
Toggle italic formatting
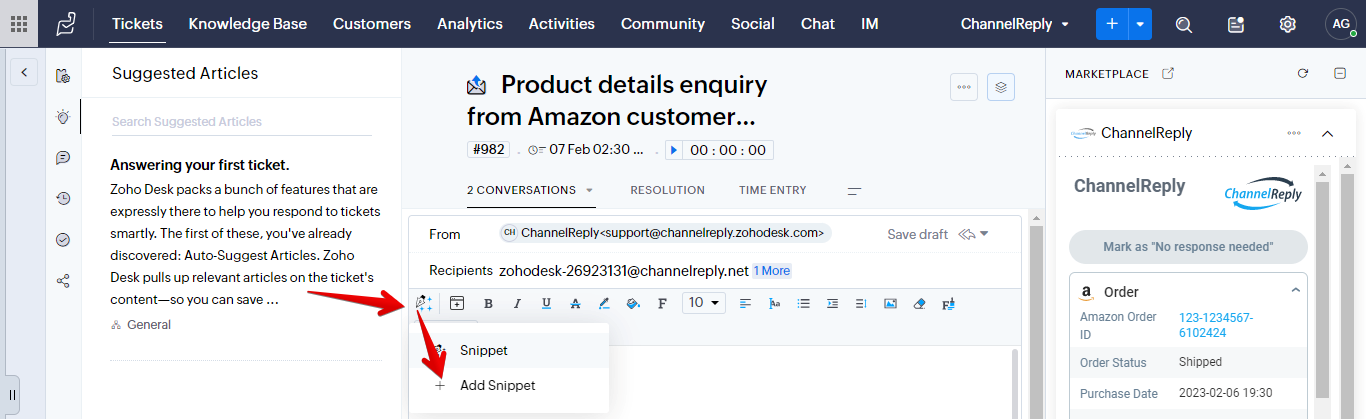point(517,303)
